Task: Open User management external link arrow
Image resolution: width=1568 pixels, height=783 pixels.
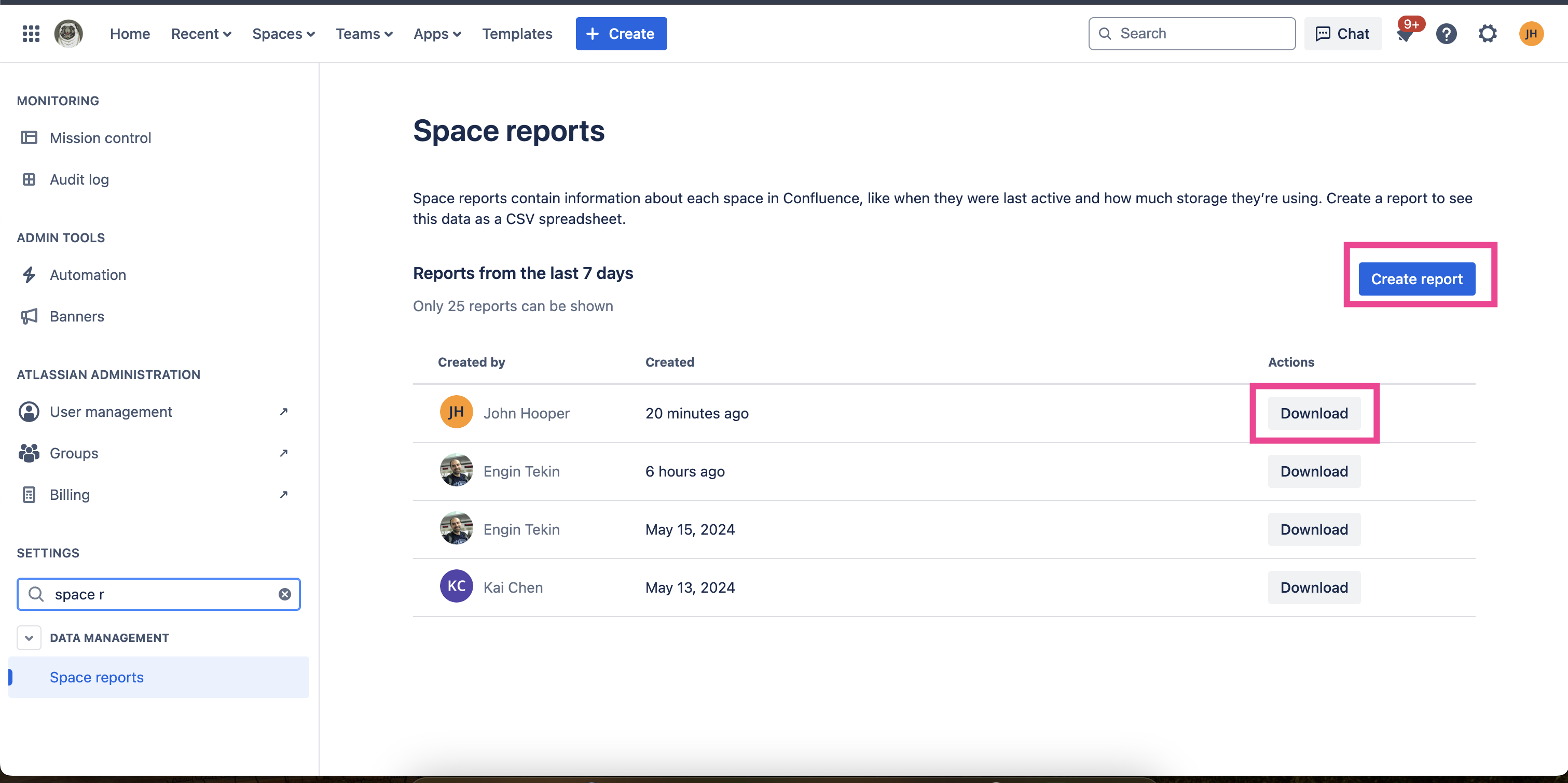Action: pos(283,411)
